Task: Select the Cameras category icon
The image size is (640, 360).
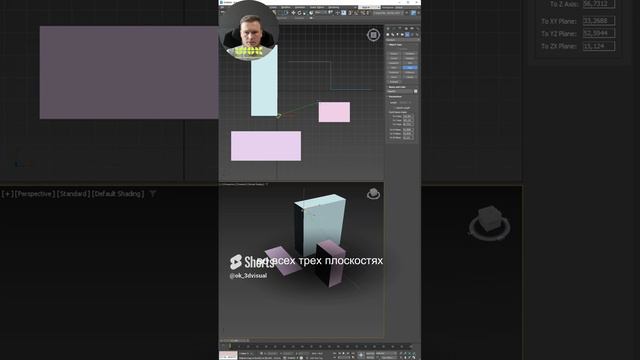Action: tap(402, 34)
